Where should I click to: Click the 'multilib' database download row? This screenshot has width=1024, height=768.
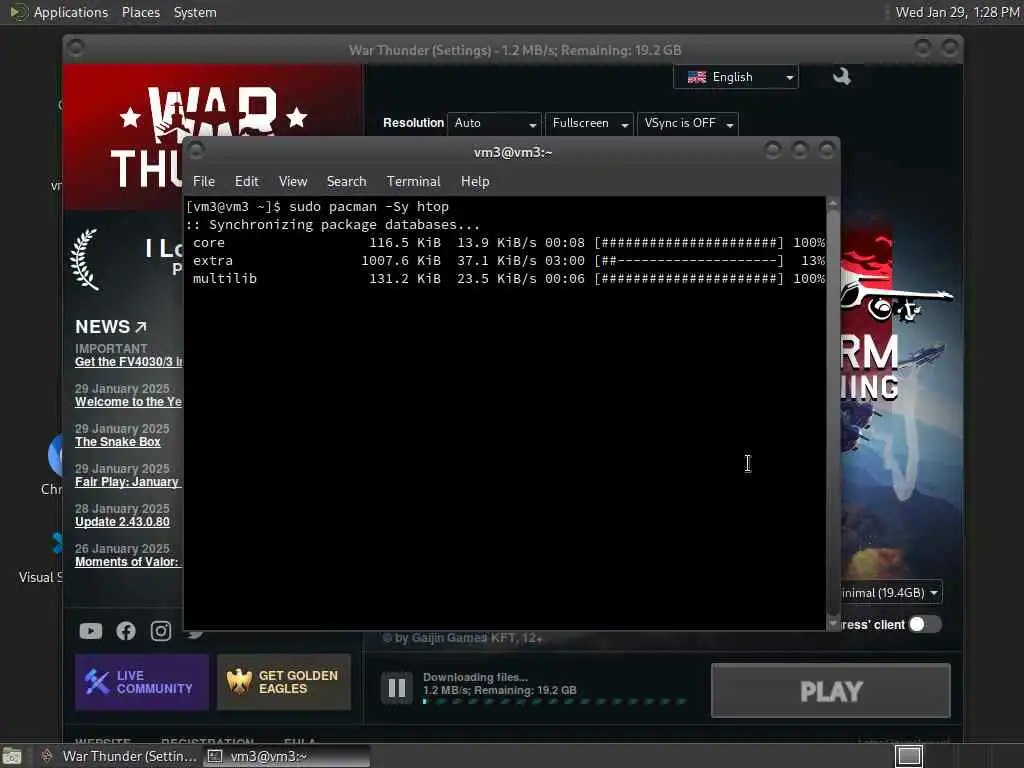[508, 278]
